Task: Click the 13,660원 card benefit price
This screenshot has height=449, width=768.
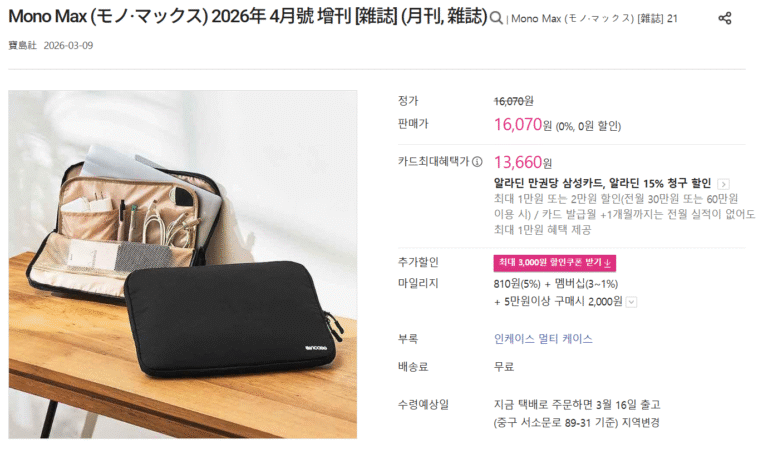Action: coord(523,162)
